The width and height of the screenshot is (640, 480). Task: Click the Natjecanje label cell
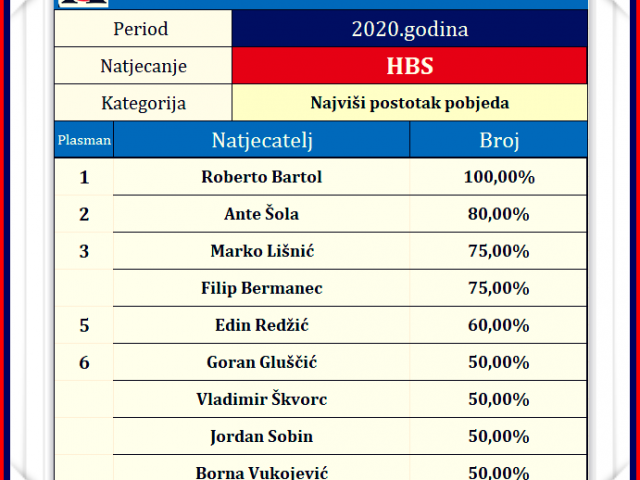143,66
